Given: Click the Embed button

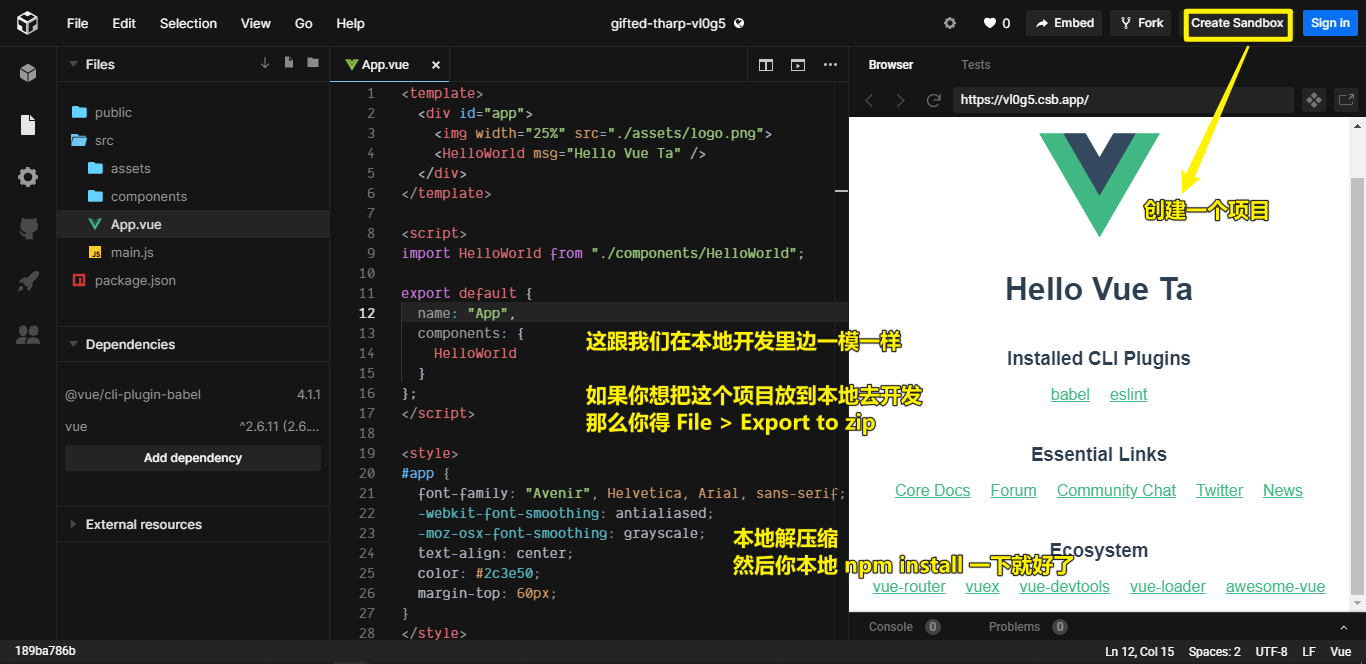Looking at the screenshot, I should click(x=1064, y=23).
